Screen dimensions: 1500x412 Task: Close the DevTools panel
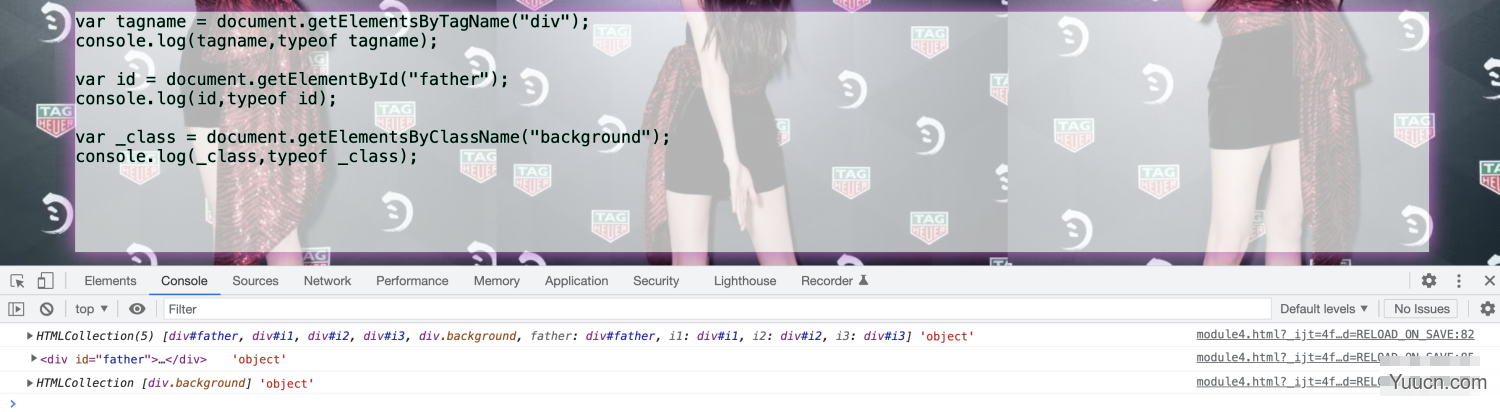coord(1489,281)
